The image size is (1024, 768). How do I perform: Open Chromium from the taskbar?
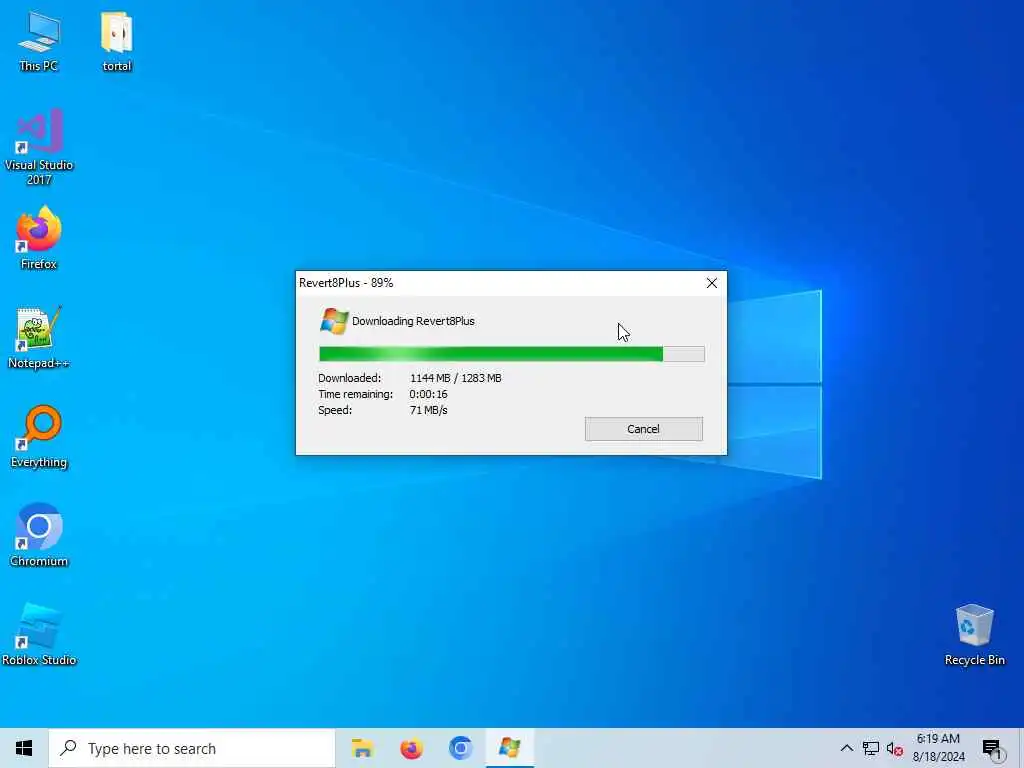460,748
